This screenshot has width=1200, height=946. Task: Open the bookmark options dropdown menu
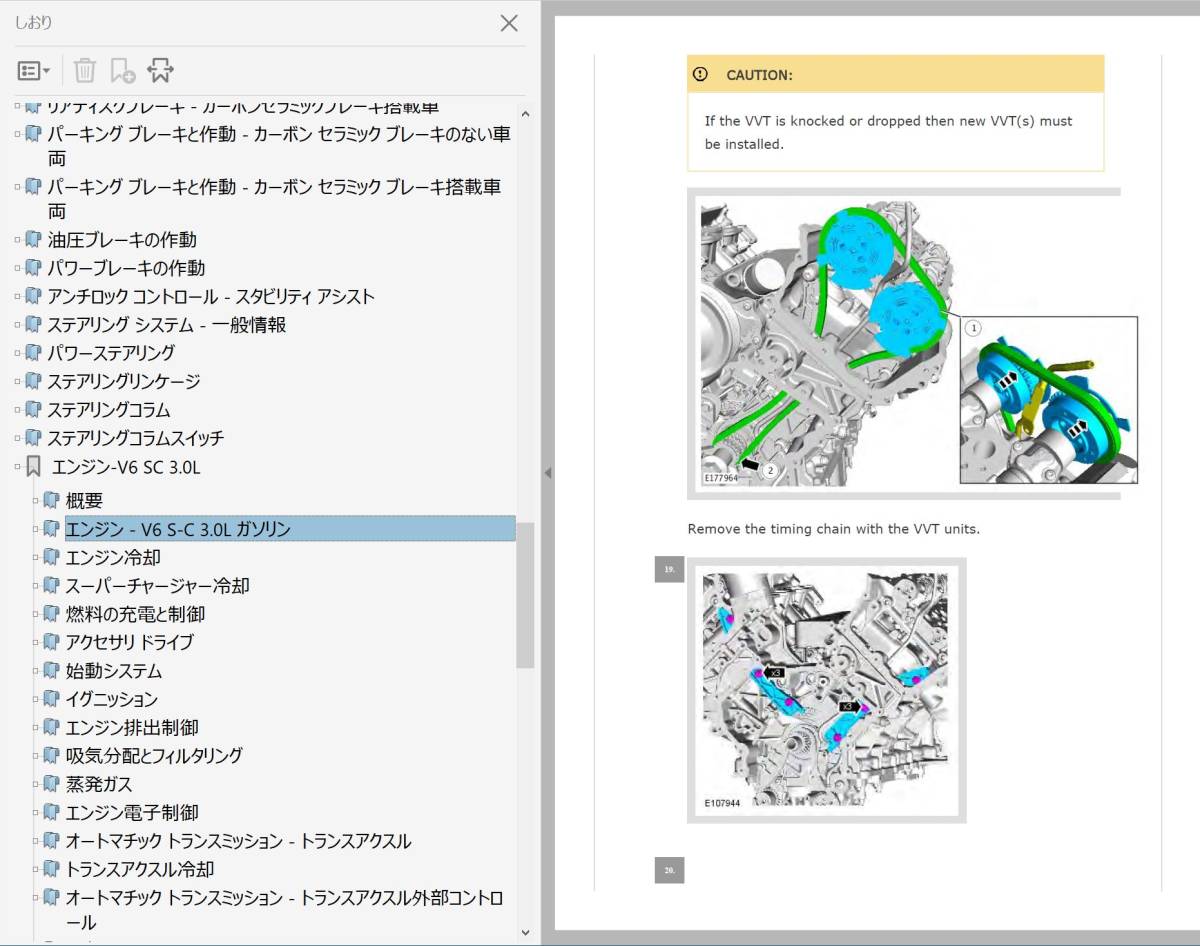33,70
